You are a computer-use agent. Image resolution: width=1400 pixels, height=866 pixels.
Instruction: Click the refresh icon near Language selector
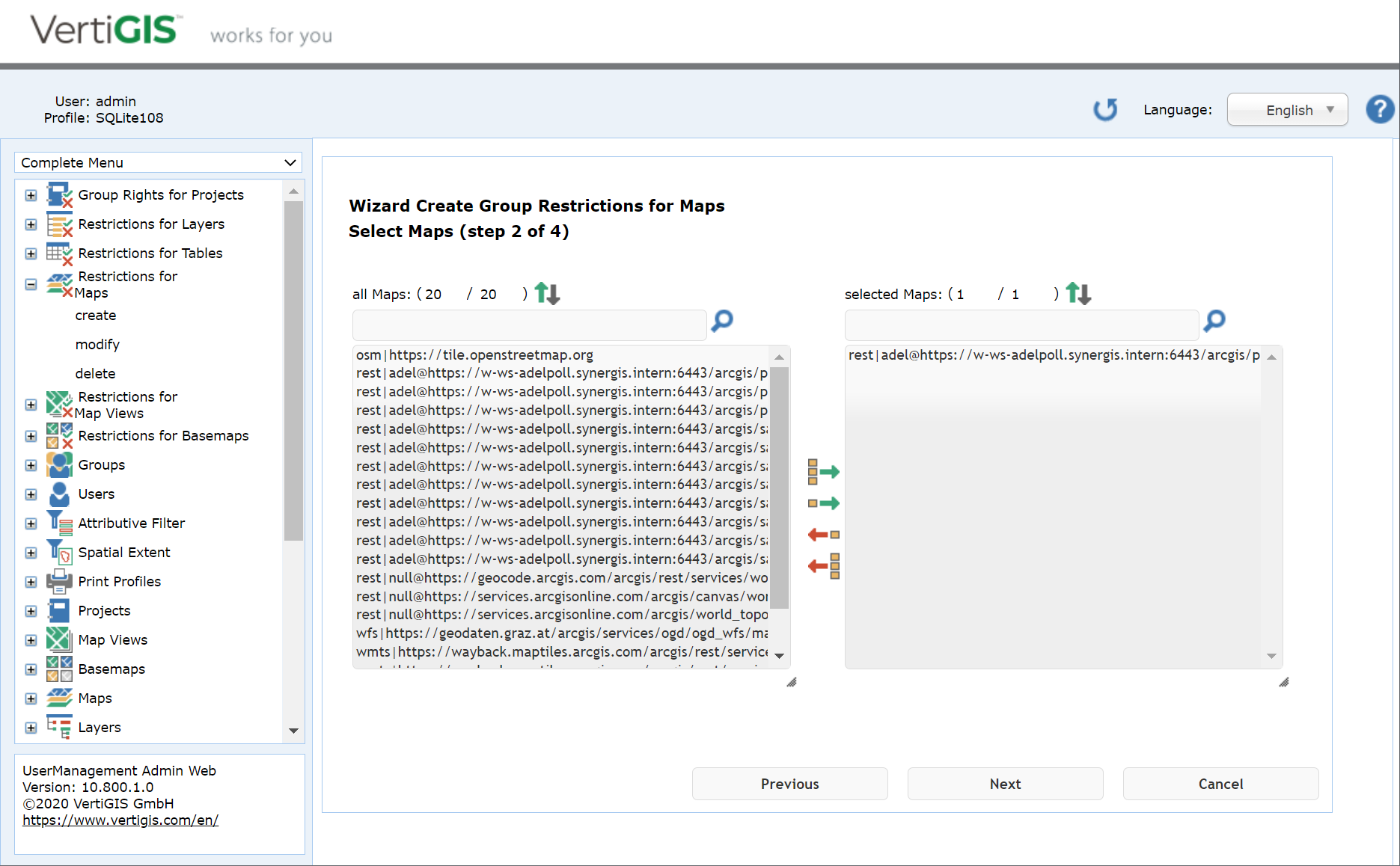(x=1106, y=109)
